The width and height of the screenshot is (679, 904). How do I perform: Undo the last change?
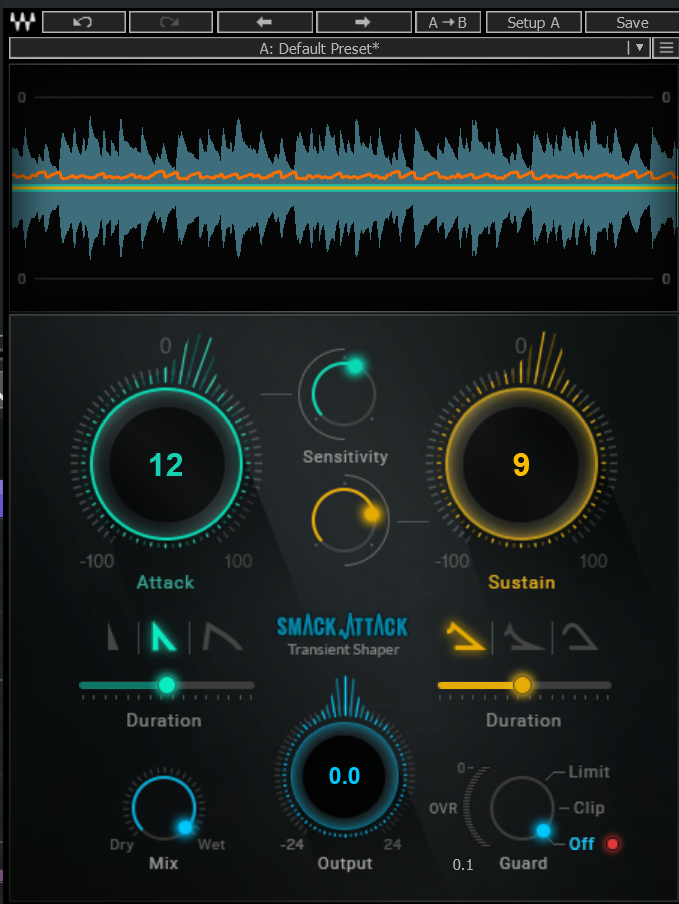(x=84, y=22)
